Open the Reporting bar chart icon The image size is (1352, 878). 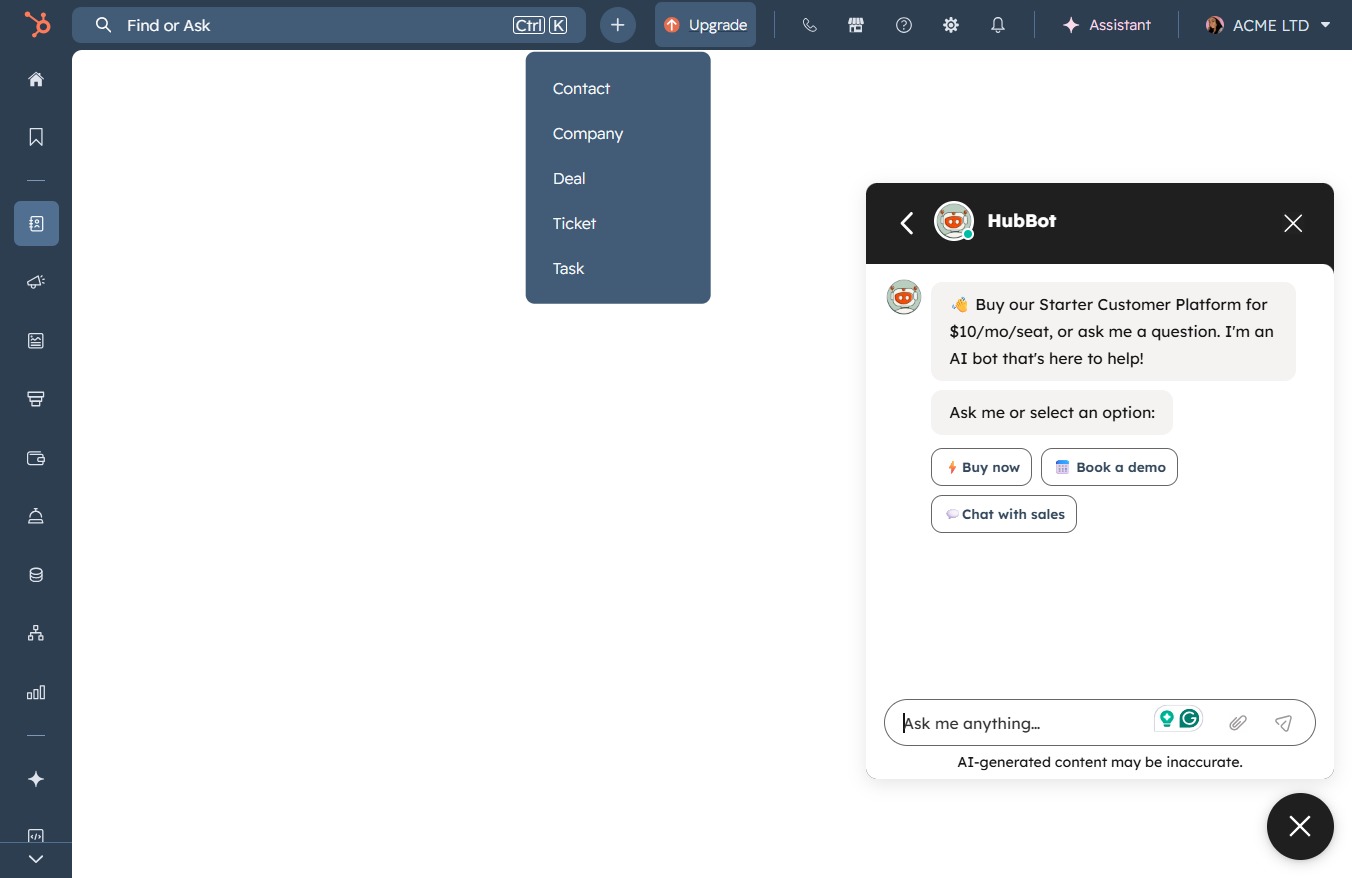[x=36, y=692]
